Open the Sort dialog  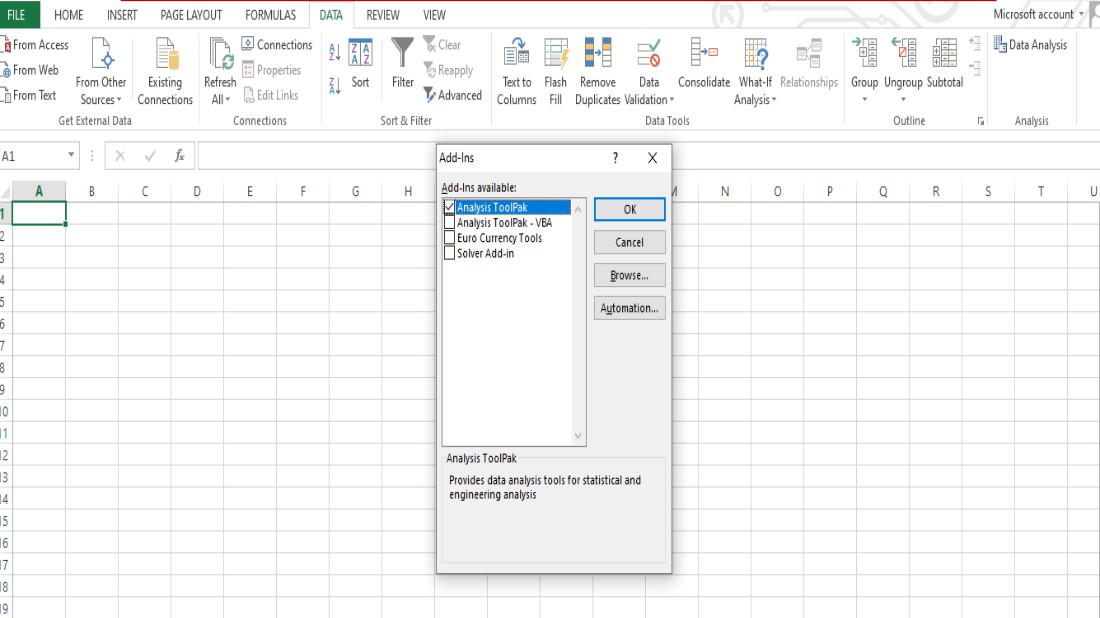pos(361,64)
